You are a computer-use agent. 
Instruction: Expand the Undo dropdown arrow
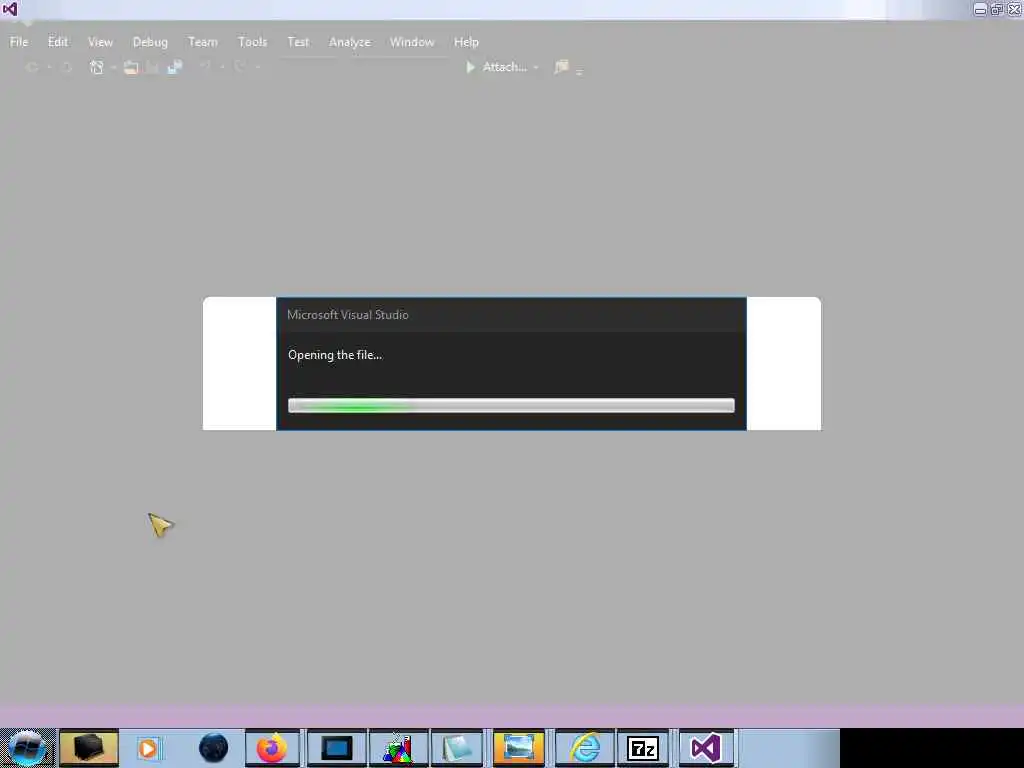coord(222,67)
